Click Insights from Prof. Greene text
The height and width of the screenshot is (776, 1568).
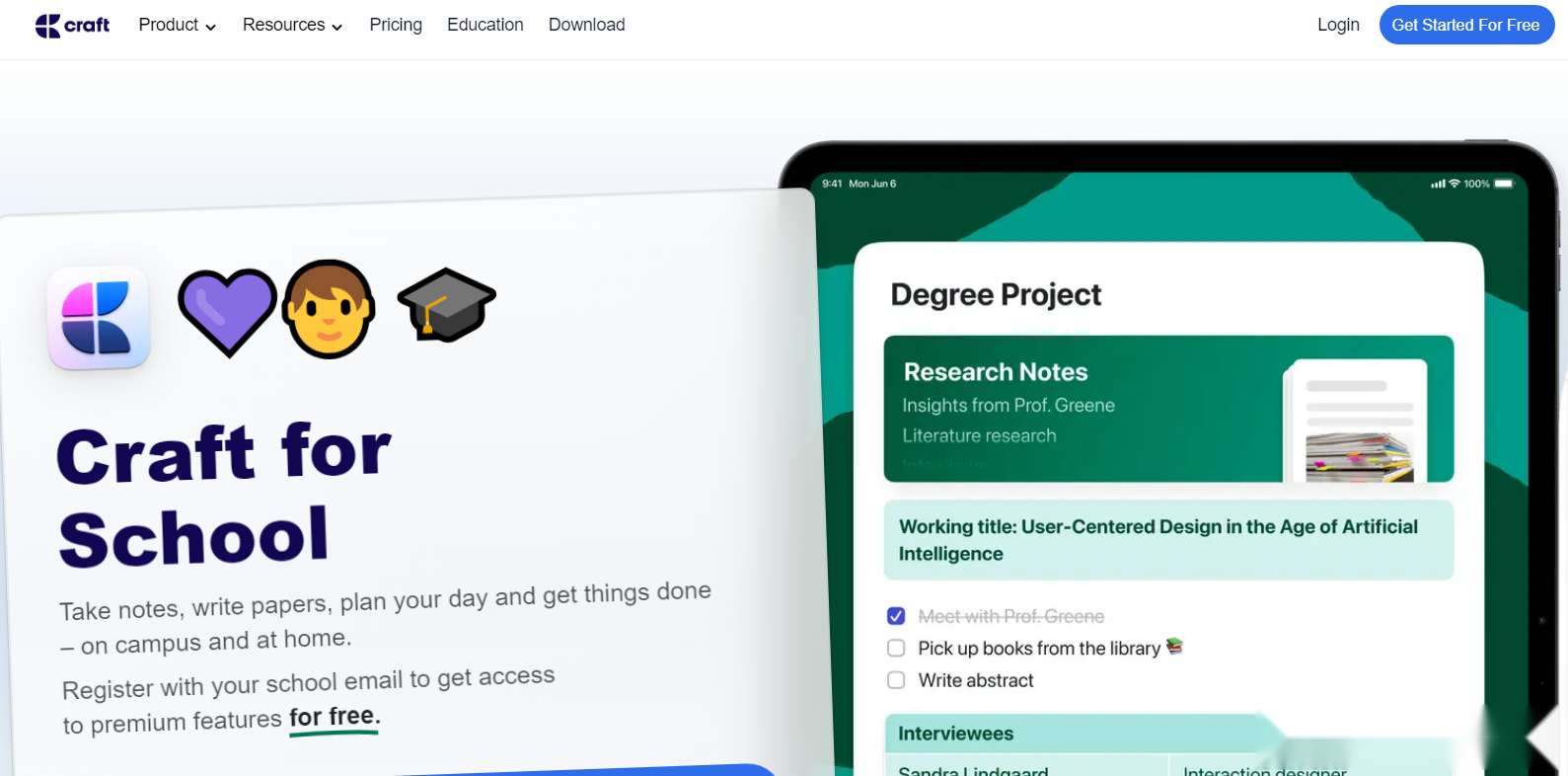1008,405
